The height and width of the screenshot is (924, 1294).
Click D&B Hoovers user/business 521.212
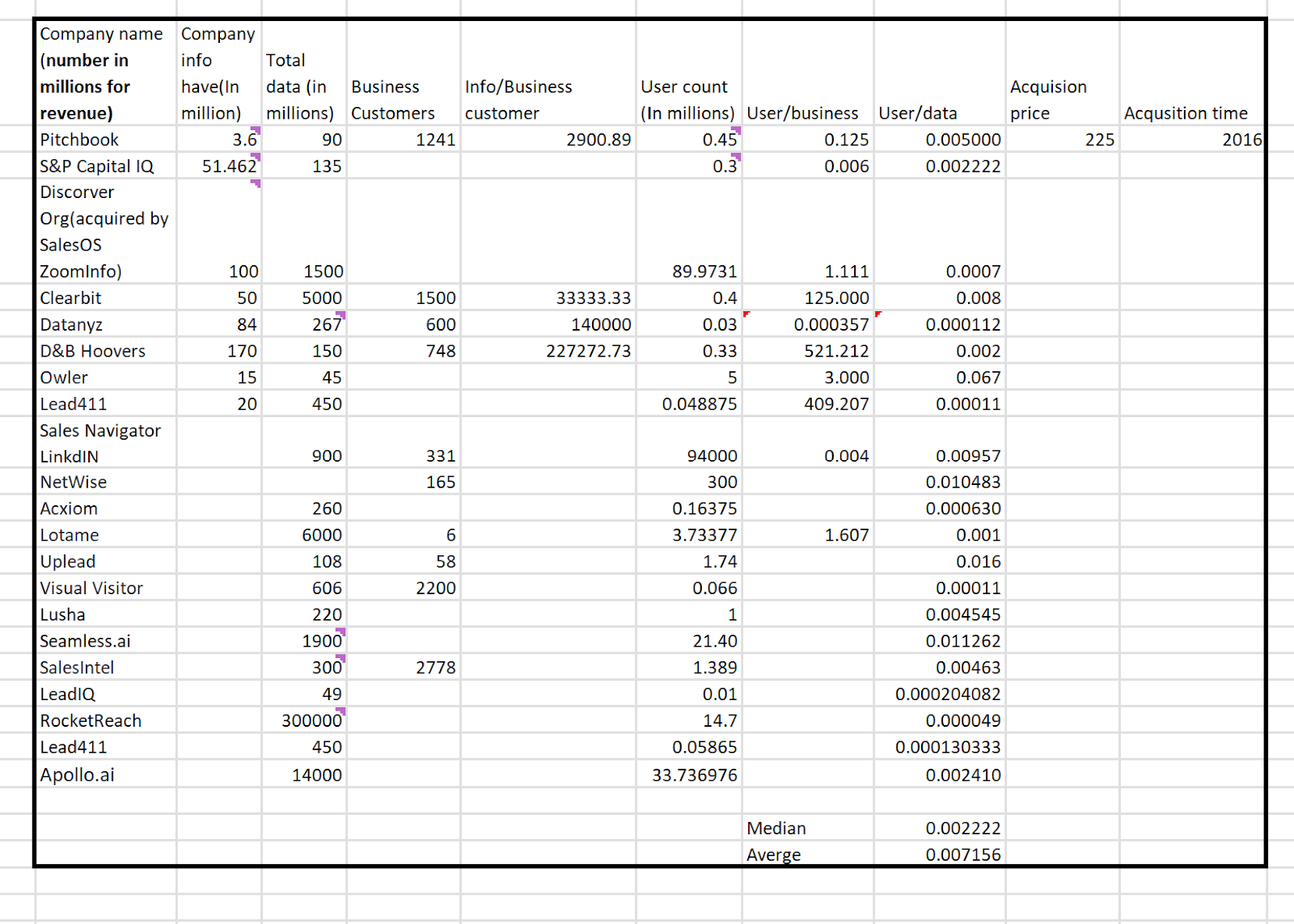(x=808, y=351)
